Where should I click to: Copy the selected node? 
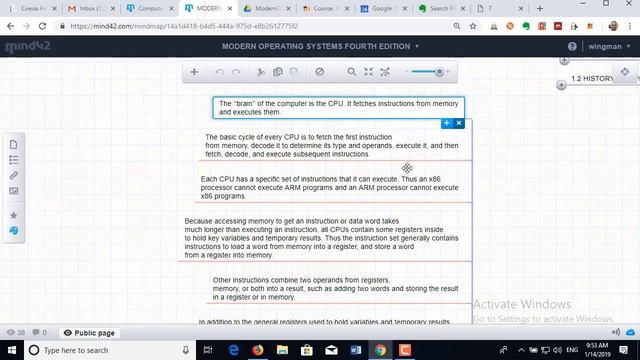click(278, 72)
